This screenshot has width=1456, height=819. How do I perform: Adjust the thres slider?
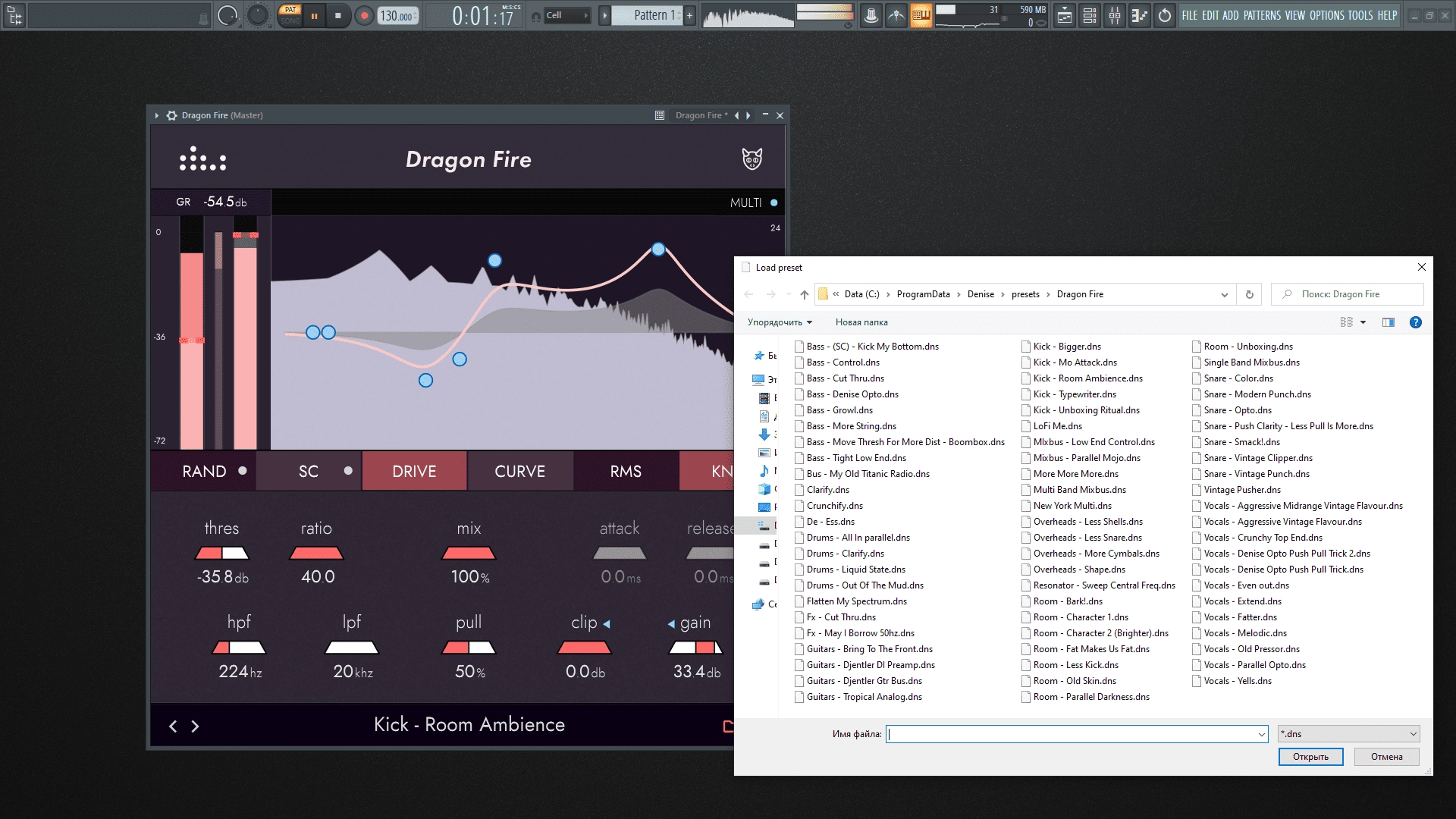coord(222,553)
